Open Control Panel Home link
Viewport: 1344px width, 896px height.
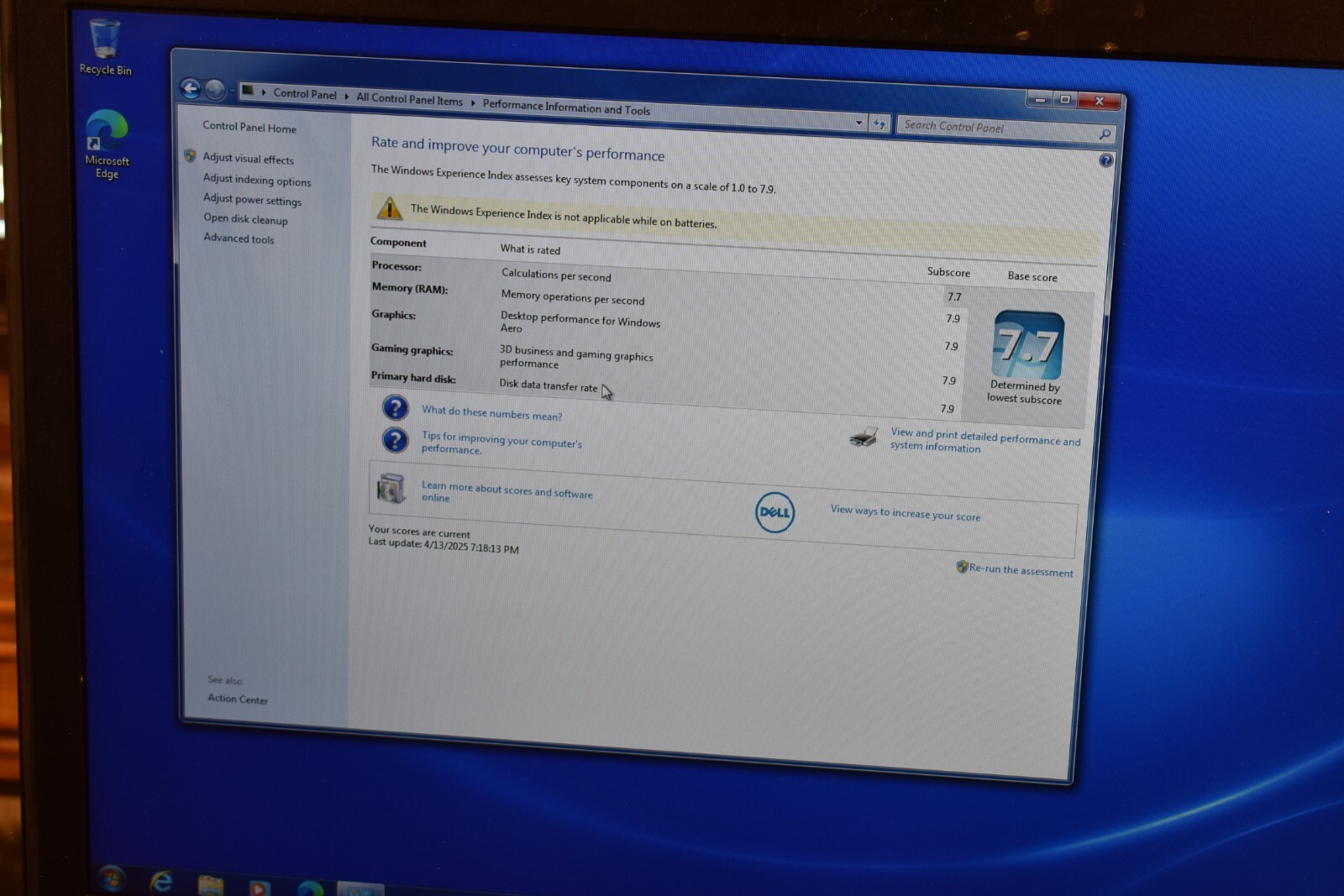coord(249,127)
